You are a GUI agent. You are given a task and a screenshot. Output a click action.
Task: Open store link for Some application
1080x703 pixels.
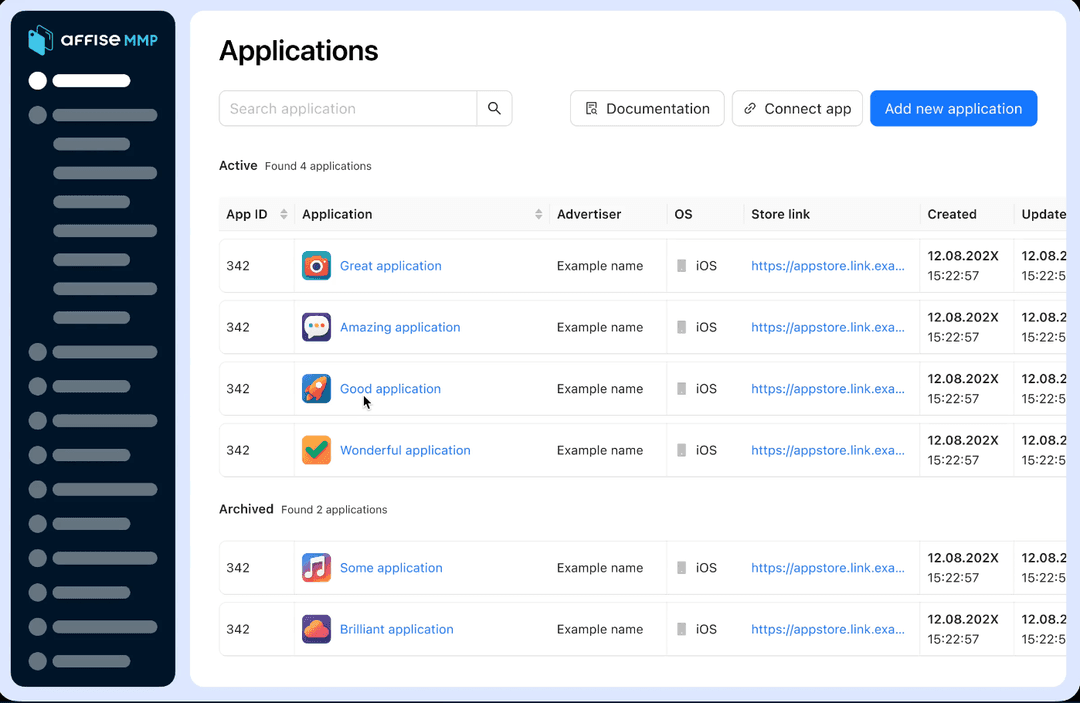(x=828, y=568)
